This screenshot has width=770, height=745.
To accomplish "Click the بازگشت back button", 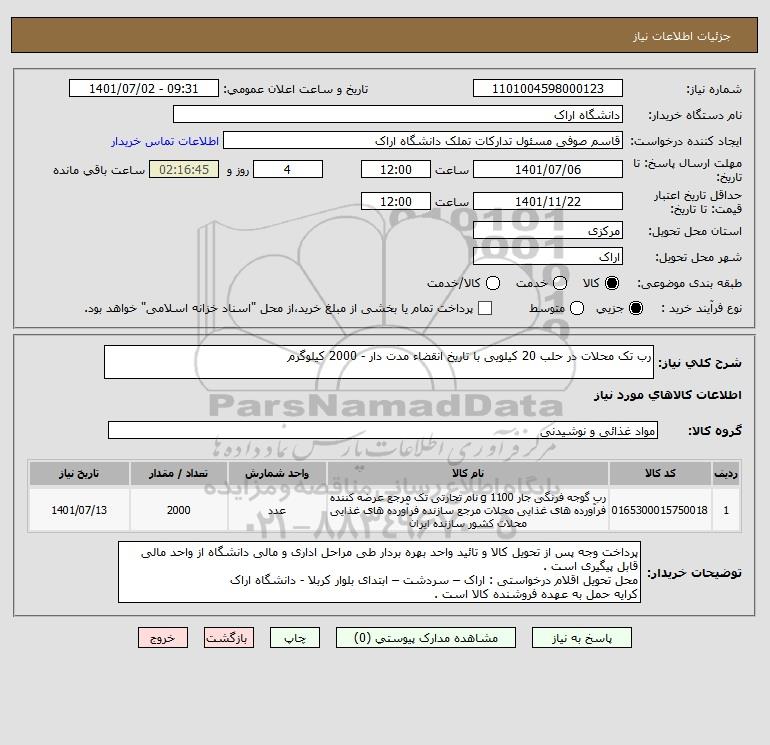I will (x=229, y=637).
